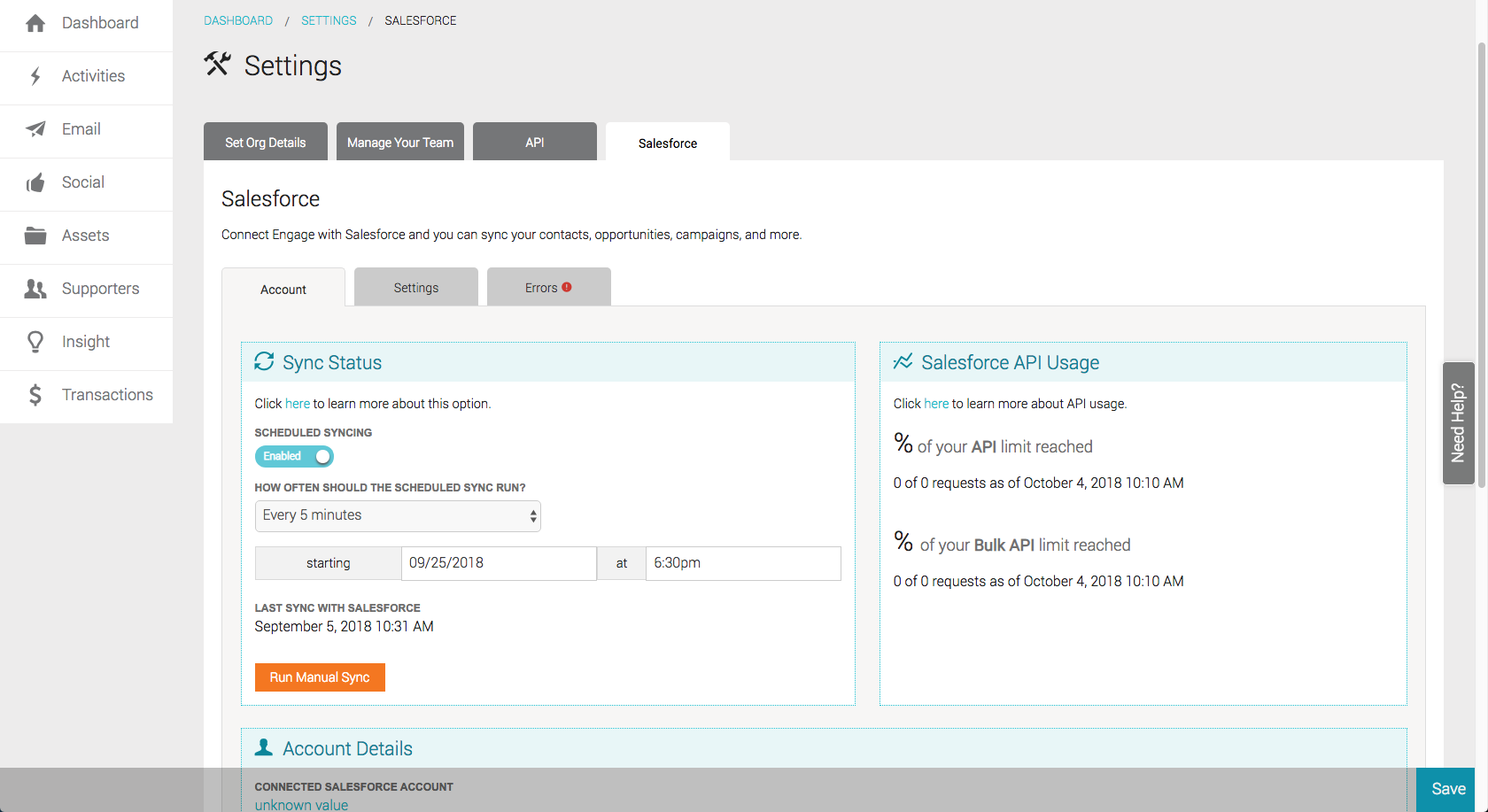Open the Set Org Details tab
The height and width of the screenshot is (812, 1488).
pos(266,142)
